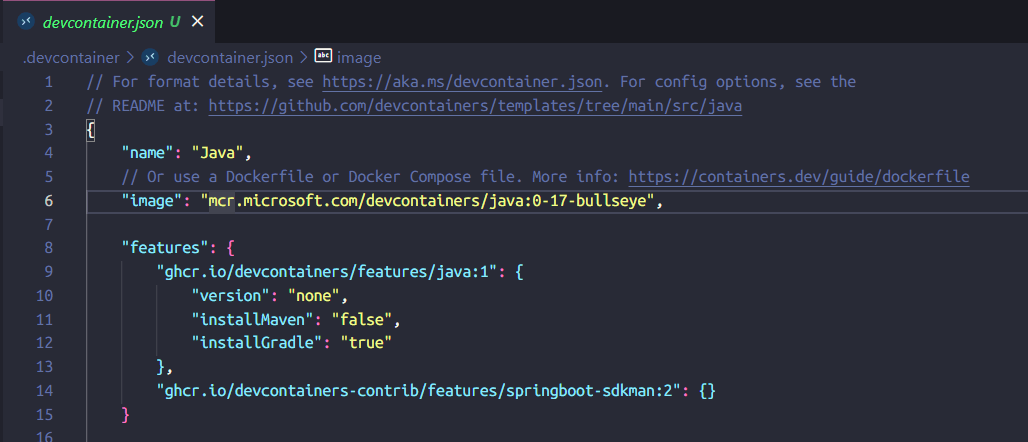The width and height of the screenshot is (1028, 442).
Task: Click the "features" key
Action: (165, 248)
